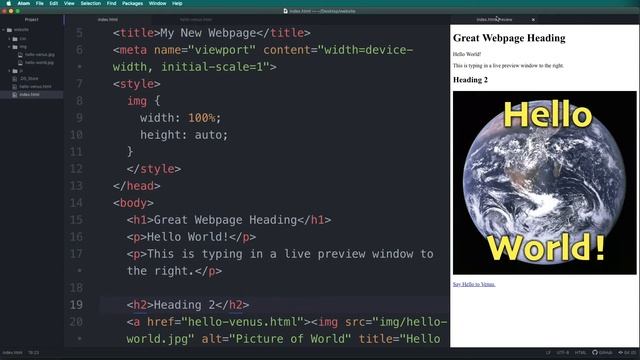Click the 'width: 100%;' code line

180,118
